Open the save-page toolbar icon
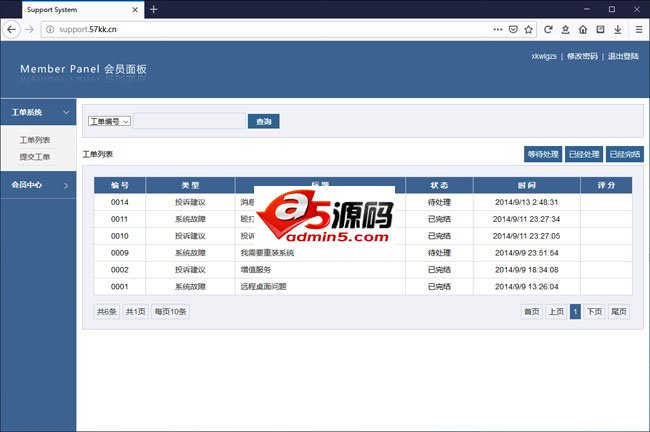Screen dimensions: 650x432 (600, 29)
